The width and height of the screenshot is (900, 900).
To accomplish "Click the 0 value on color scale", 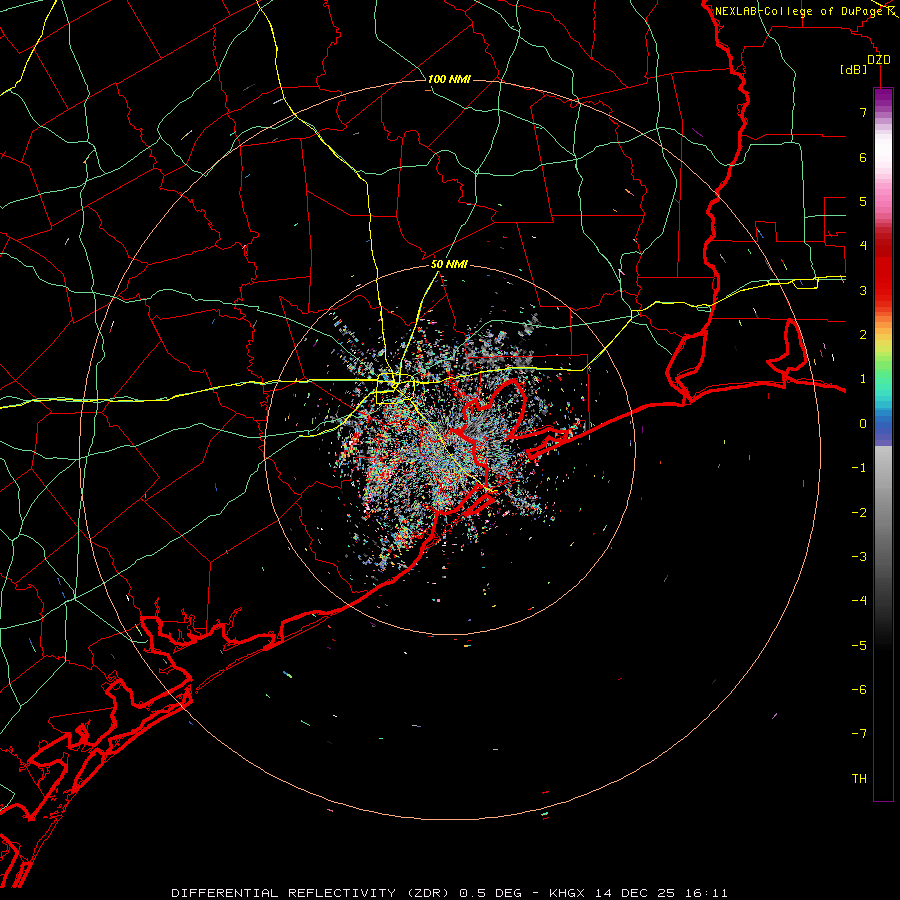I will [x=863, y=424].
